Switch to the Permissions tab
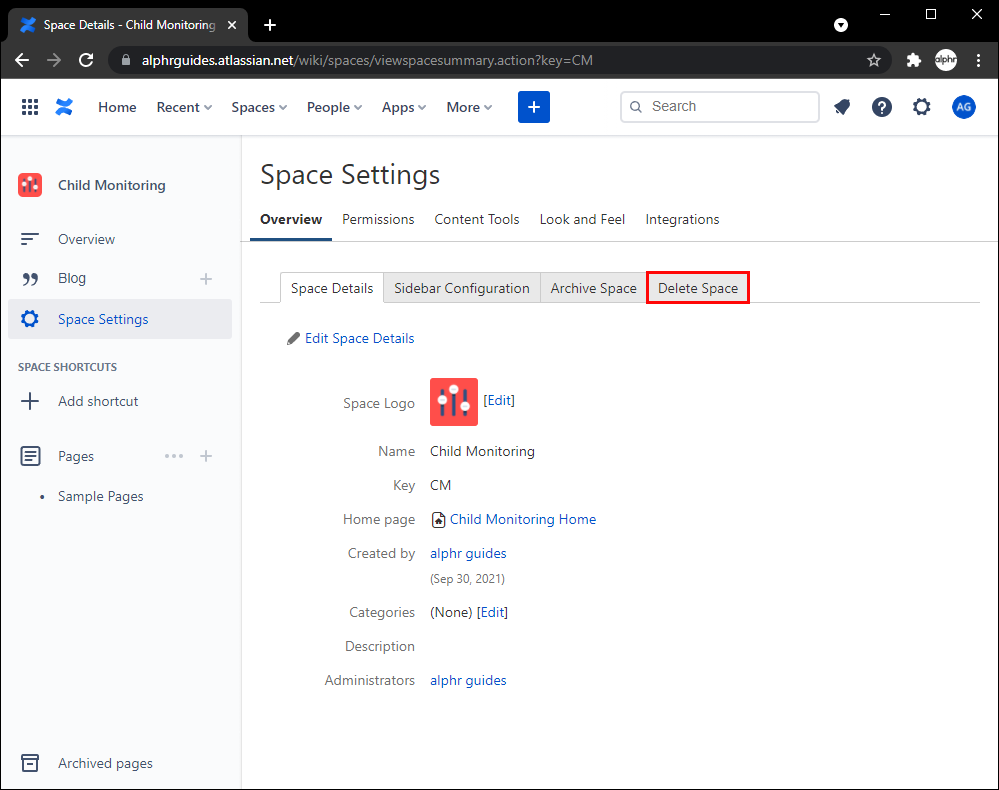This screenshot has height=790, width=999. coord(378,219)
